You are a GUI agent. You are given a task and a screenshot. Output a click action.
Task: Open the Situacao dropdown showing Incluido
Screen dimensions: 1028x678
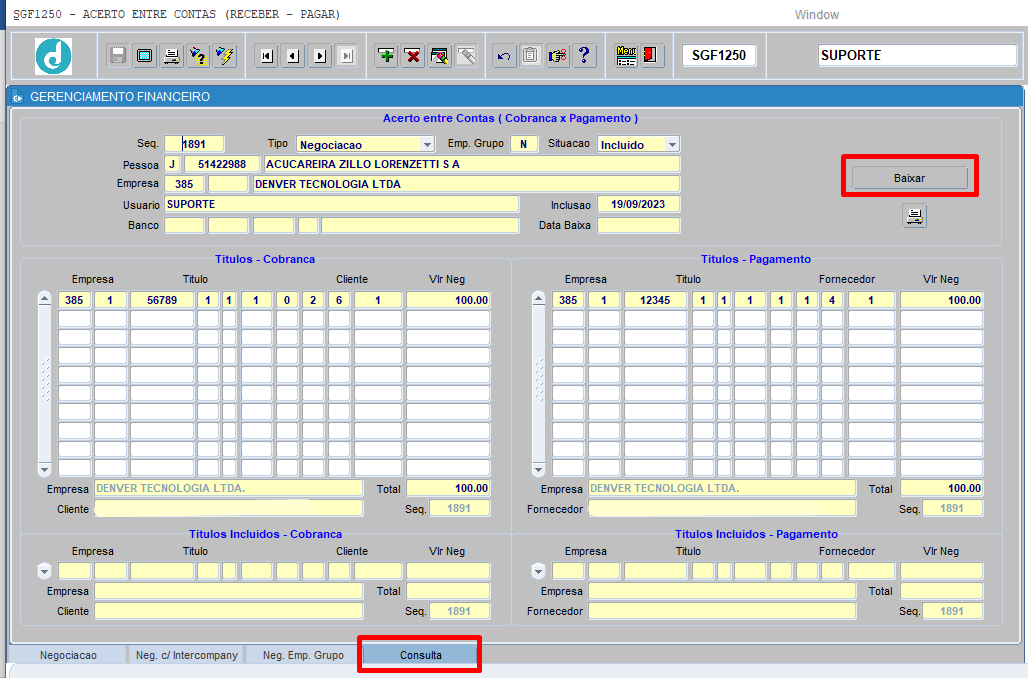click(672, 144)
